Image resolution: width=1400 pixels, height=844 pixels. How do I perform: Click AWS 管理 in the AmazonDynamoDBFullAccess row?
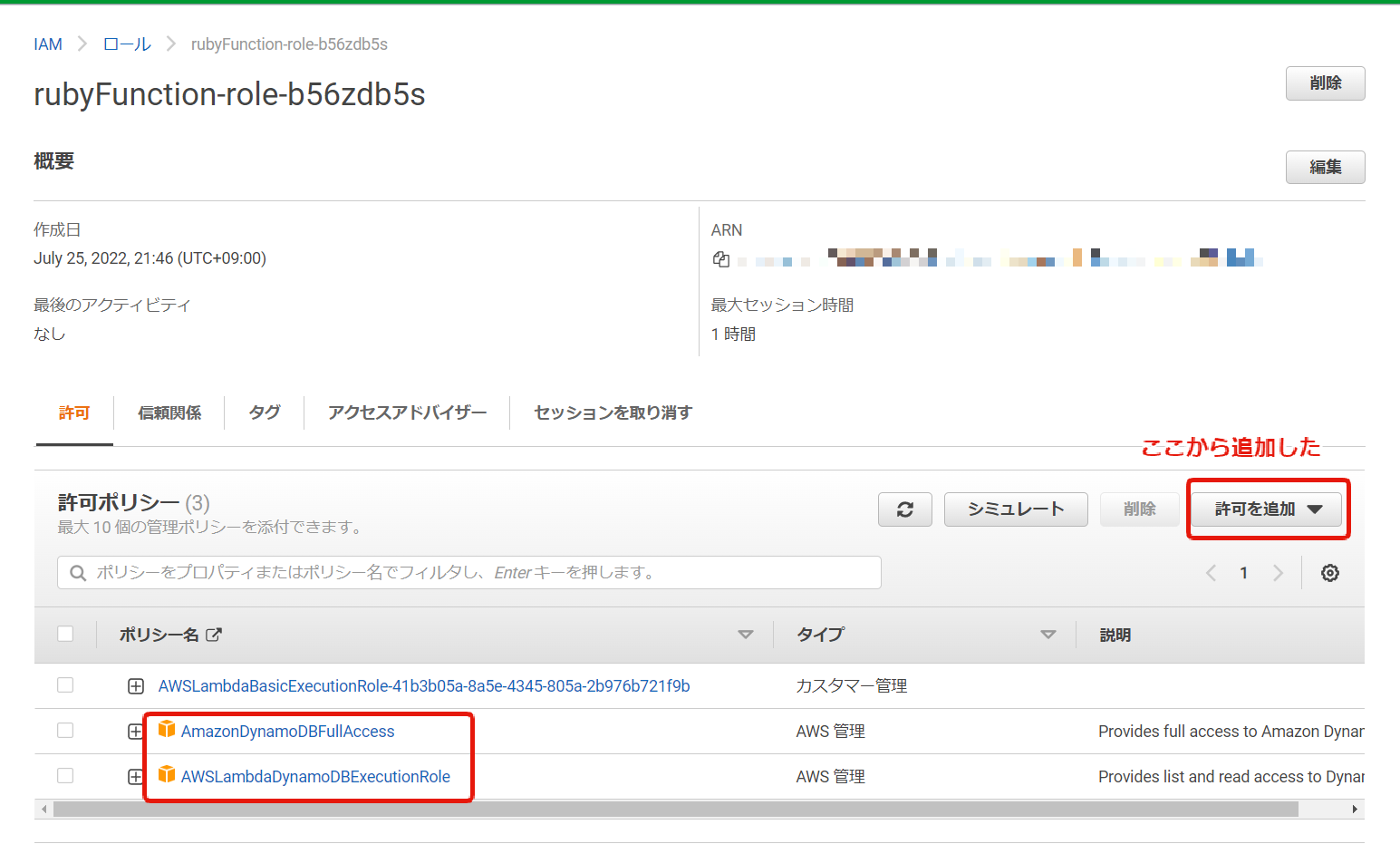coord(831,732)
